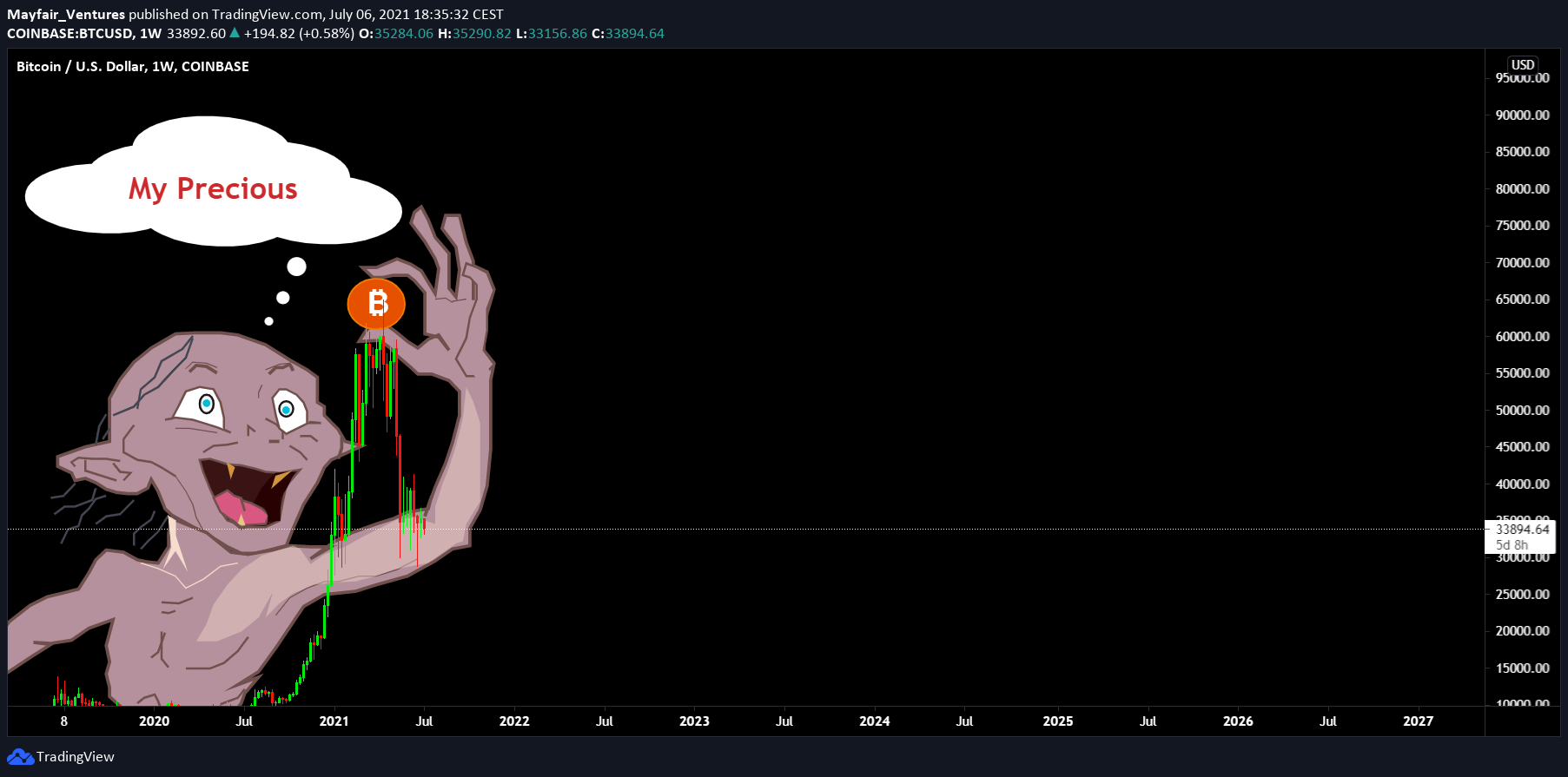Click the 2025 label on the time axis

pyautogui.click(x=1058, y=721)
